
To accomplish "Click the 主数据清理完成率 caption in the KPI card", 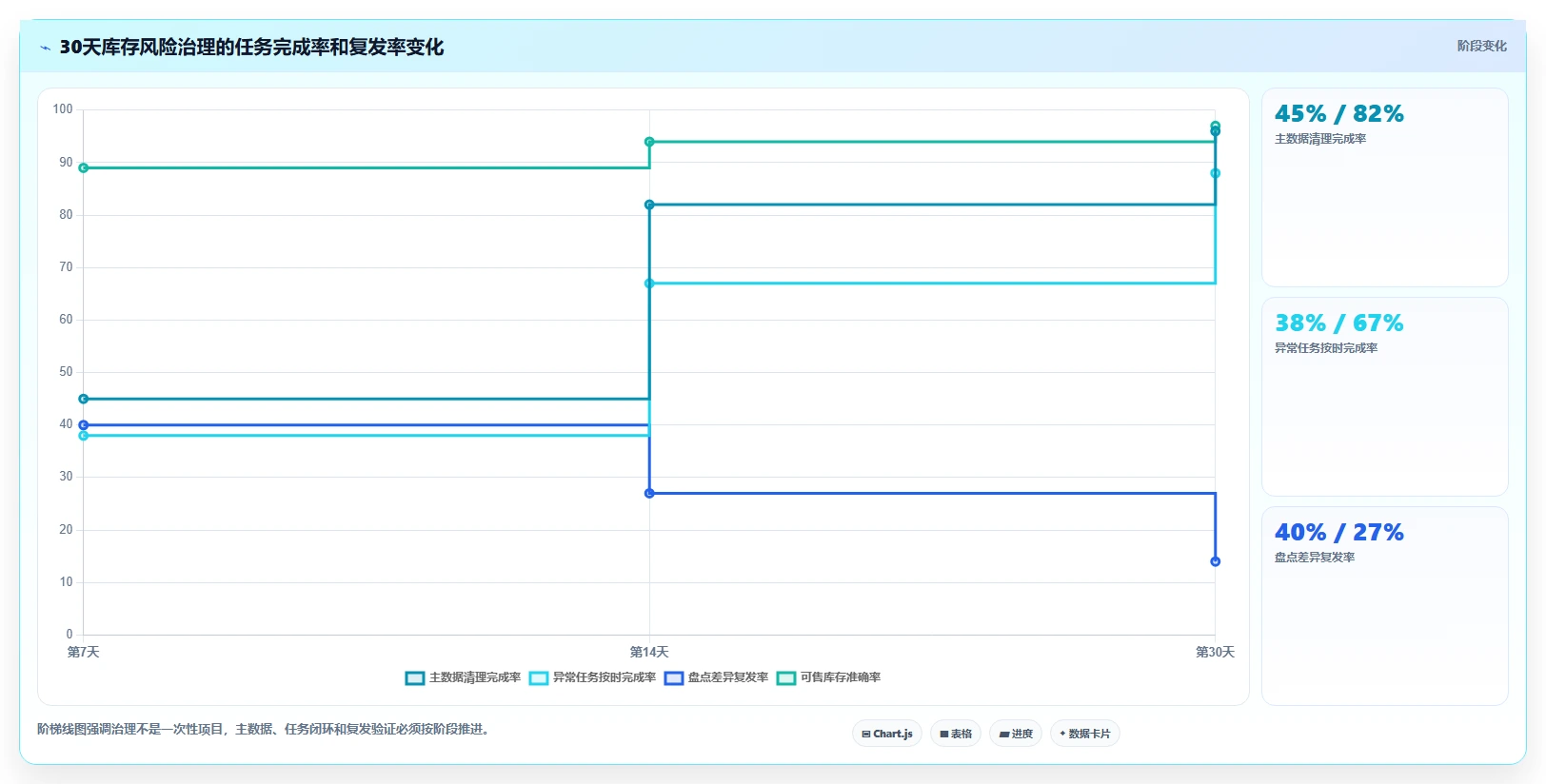I will click(1320, 139).
